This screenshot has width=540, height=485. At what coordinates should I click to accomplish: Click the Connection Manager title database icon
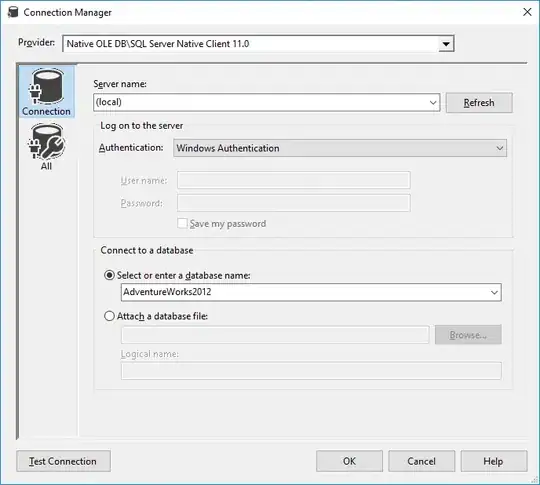click(13, 12)
